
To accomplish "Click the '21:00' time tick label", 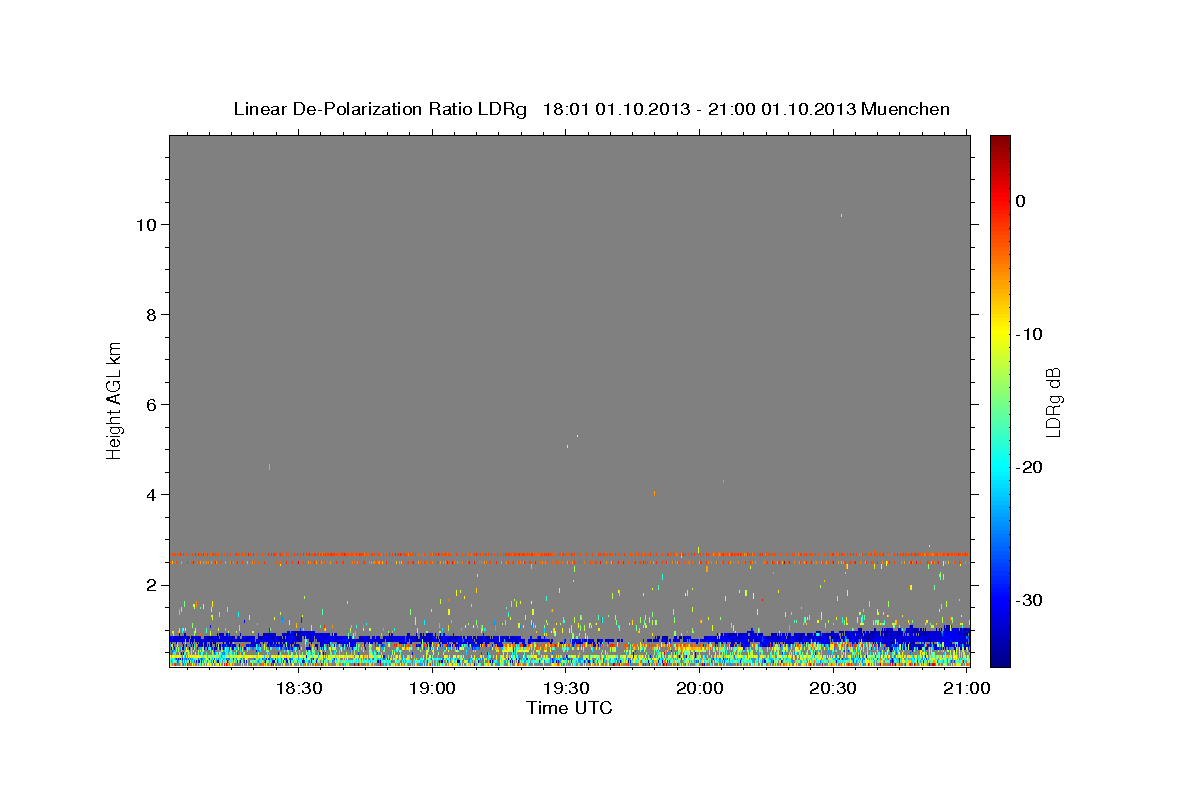I will (967, 688).
